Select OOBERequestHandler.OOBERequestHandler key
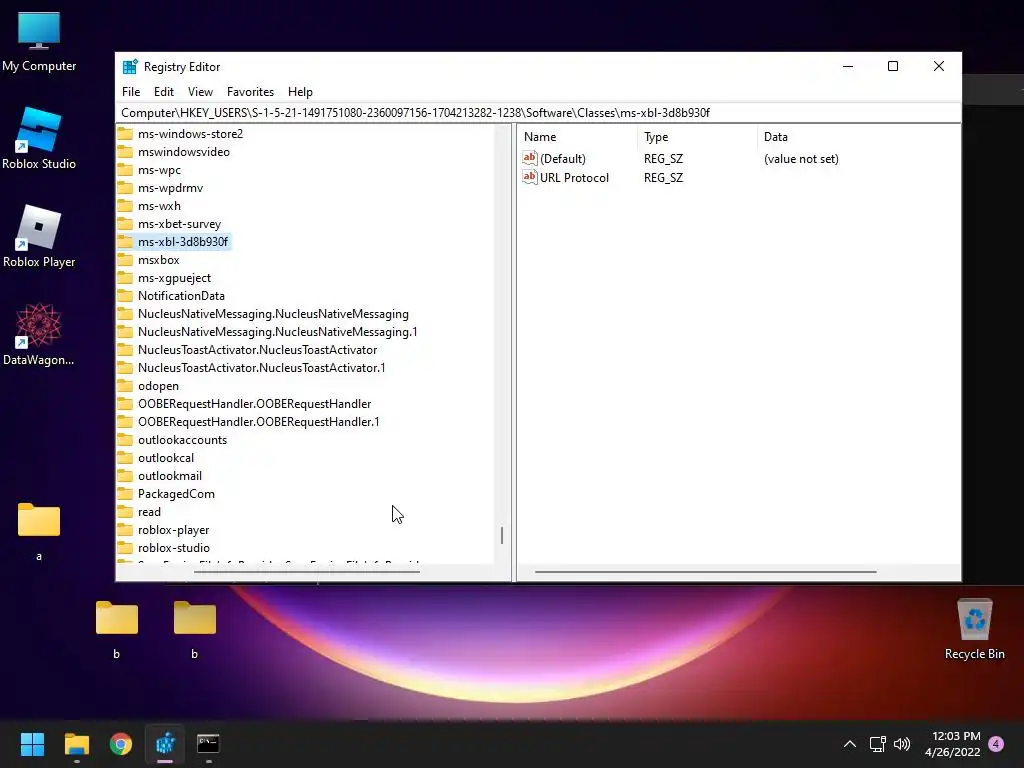Viewport: 1024px width, 768px height. tap(254, 404)
